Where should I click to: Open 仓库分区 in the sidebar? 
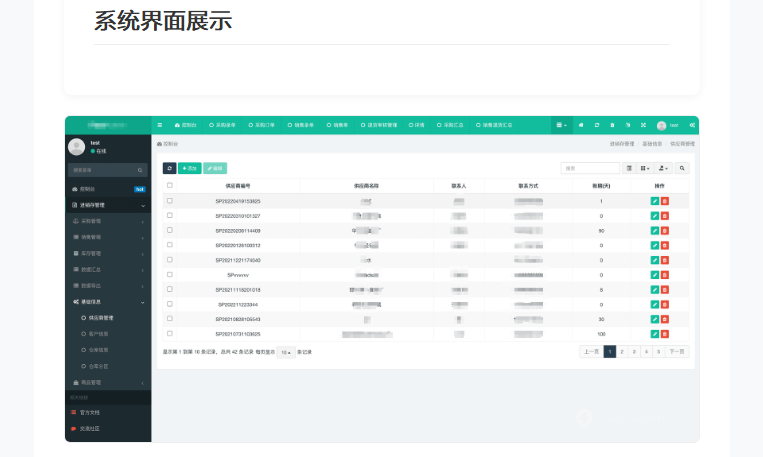click(x=99, y=366)
